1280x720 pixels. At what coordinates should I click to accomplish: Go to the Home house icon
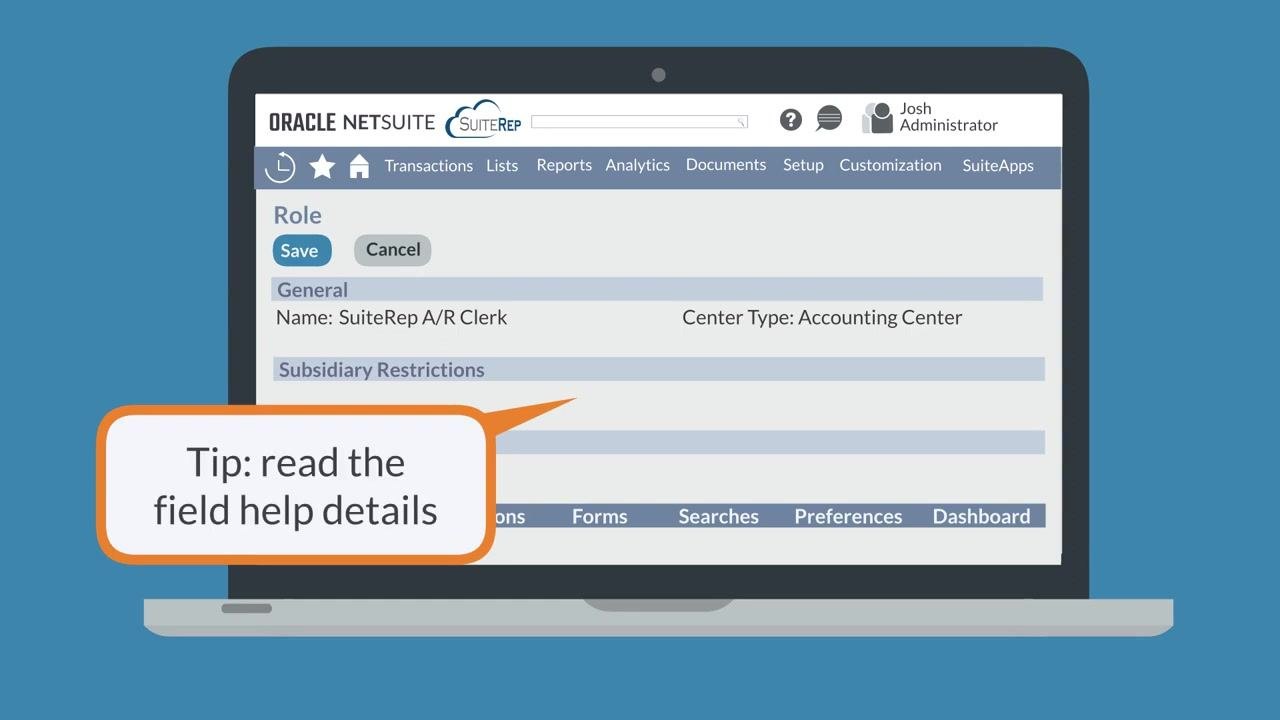tap(359, 166)
